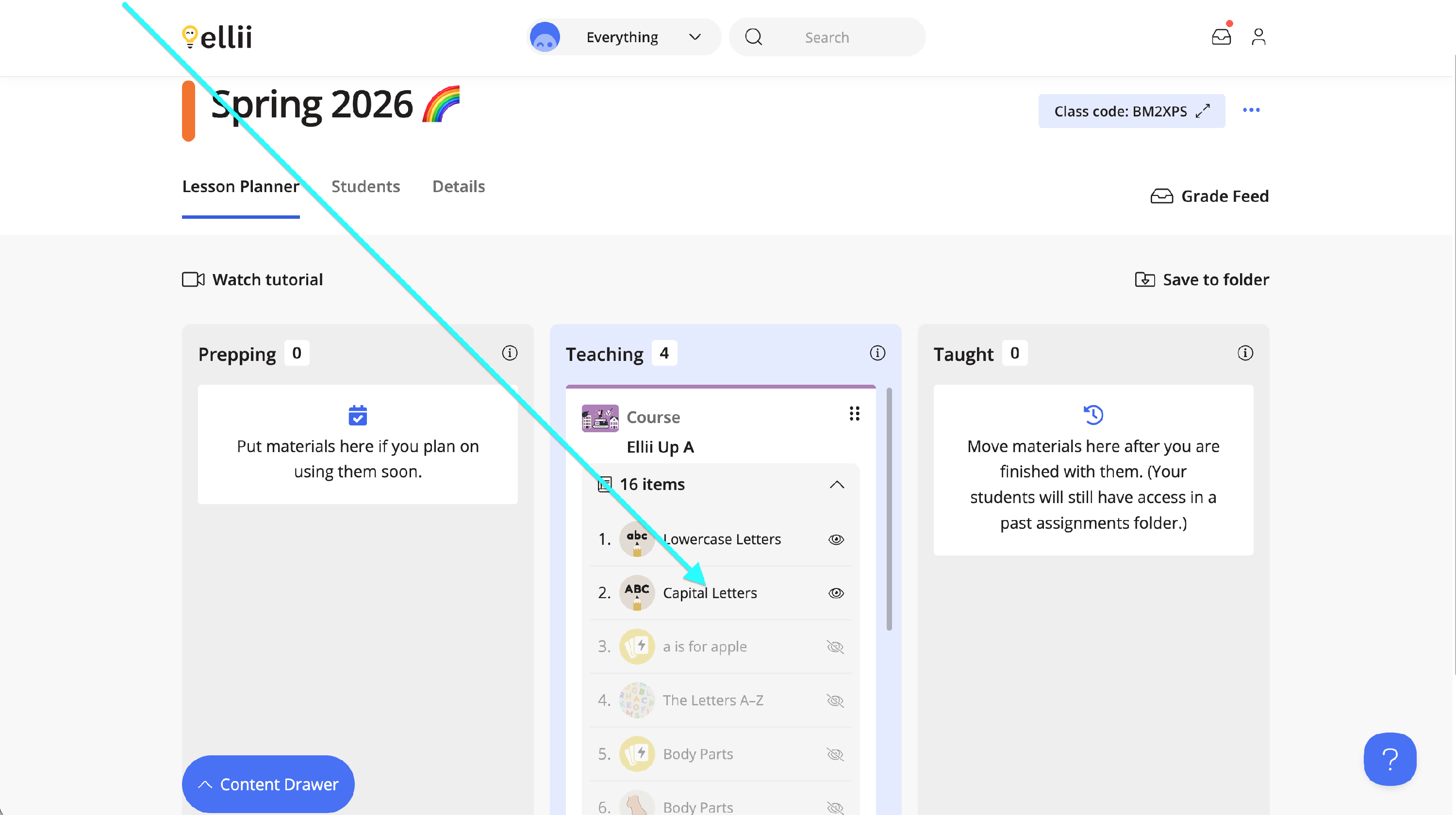
Task: Open the help question mark button
Action: (x=1390, y=759)
